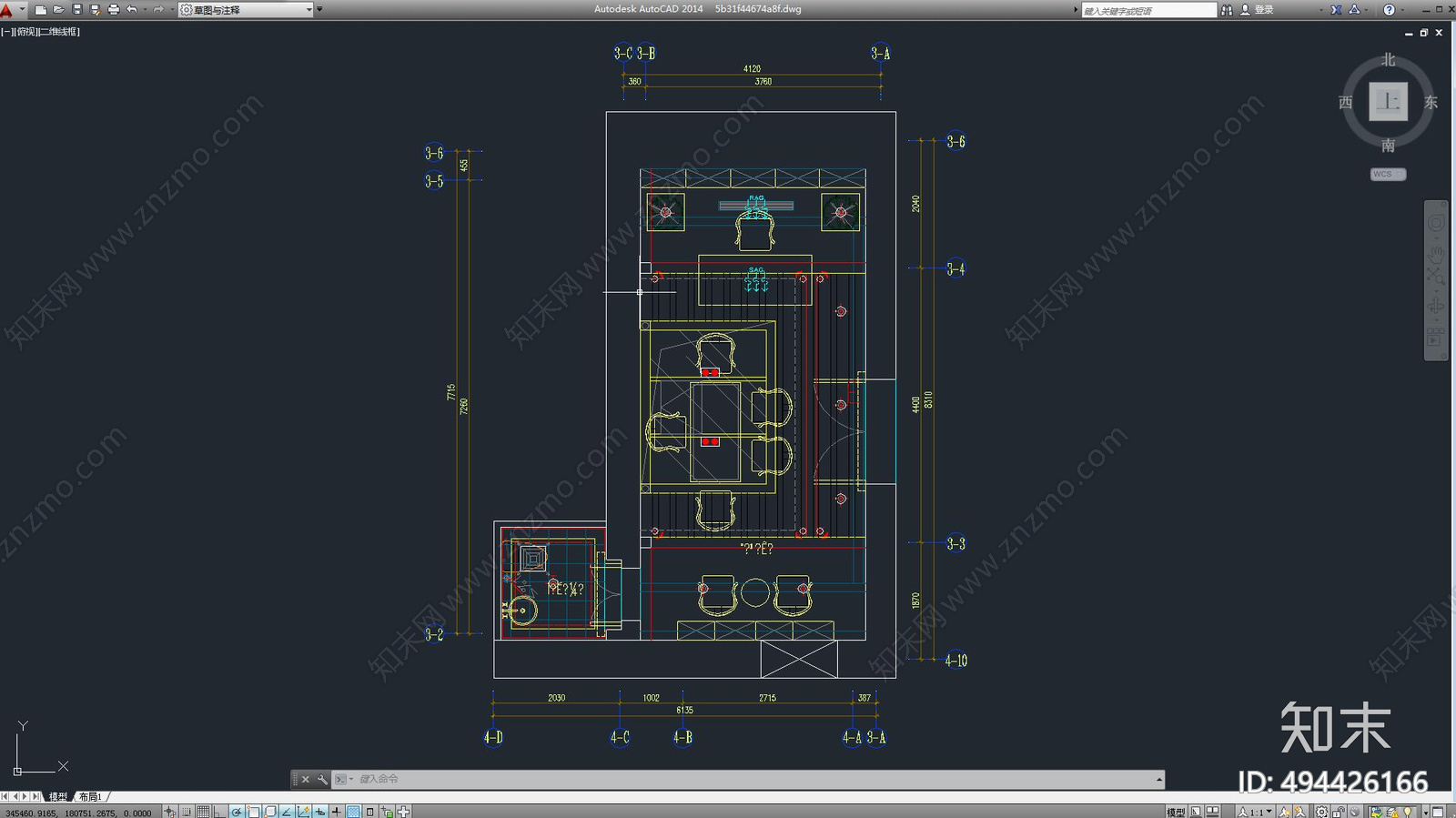This screenshot has width=1456, height=818.
Task: Toggle Snap Mode in the status bar
Action: pos(187,812)
